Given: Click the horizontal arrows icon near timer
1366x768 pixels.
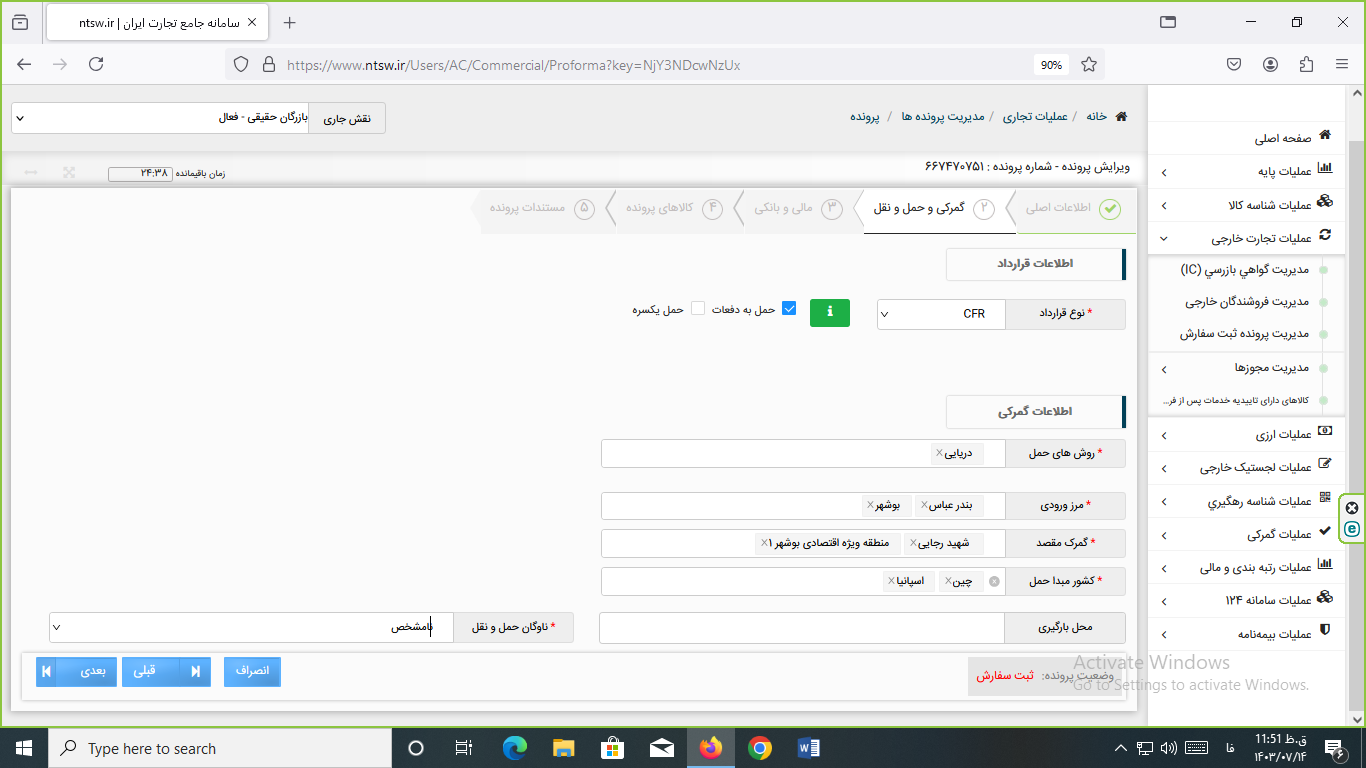Looking at the screenshot, I should (x=31, y=172).
